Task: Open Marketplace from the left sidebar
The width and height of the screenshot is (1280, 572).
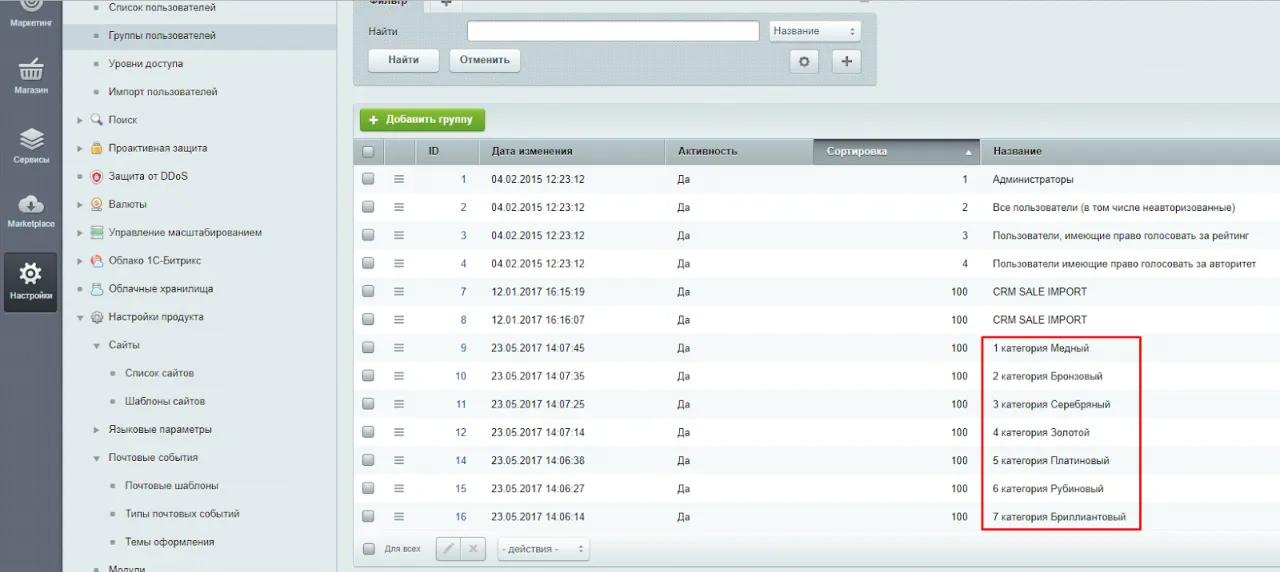Action: (x=31, y=209)
